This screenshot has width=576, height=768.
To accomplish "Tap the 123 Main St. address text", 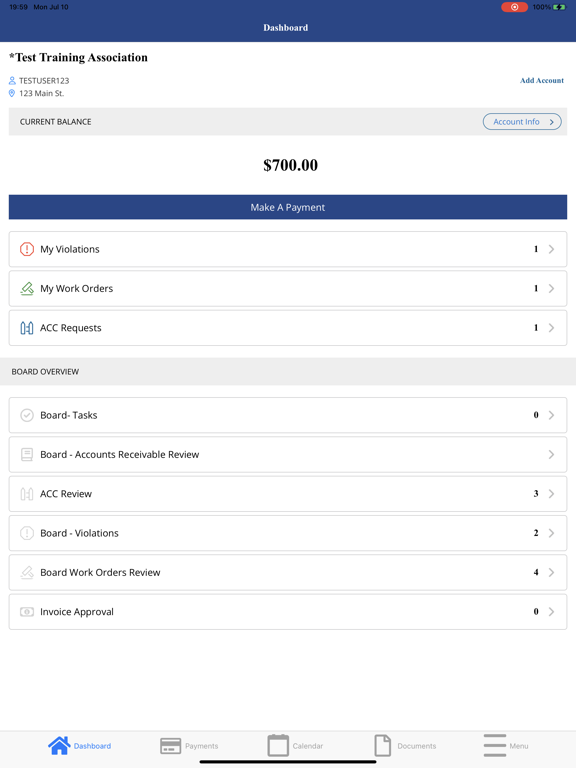I will [42, 93].
